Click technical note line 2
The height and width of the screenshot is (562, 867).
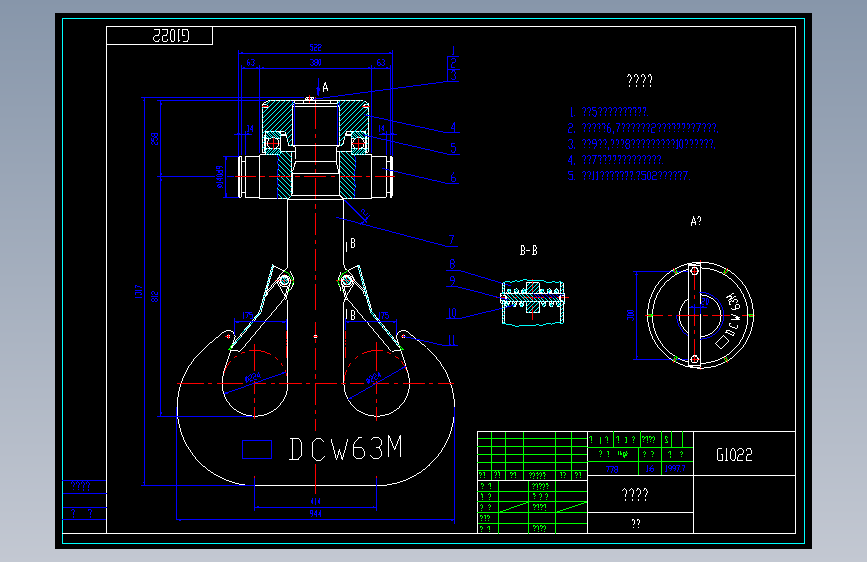[643, 128]
